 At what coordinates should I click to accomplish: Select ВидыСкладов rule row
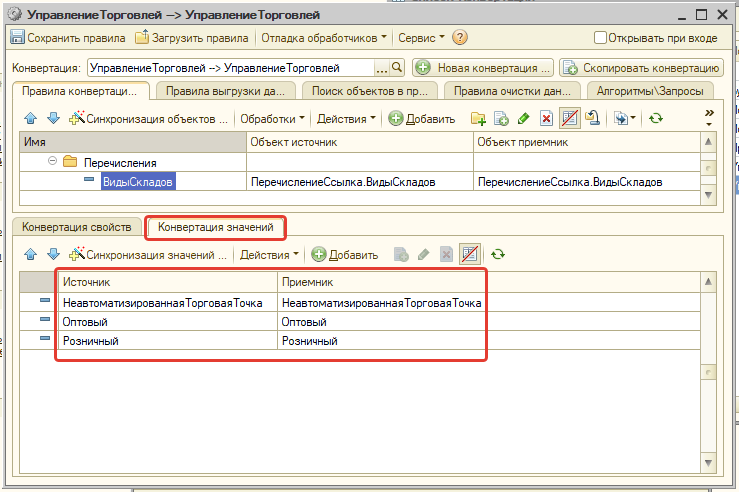click(x=138, y=182)
